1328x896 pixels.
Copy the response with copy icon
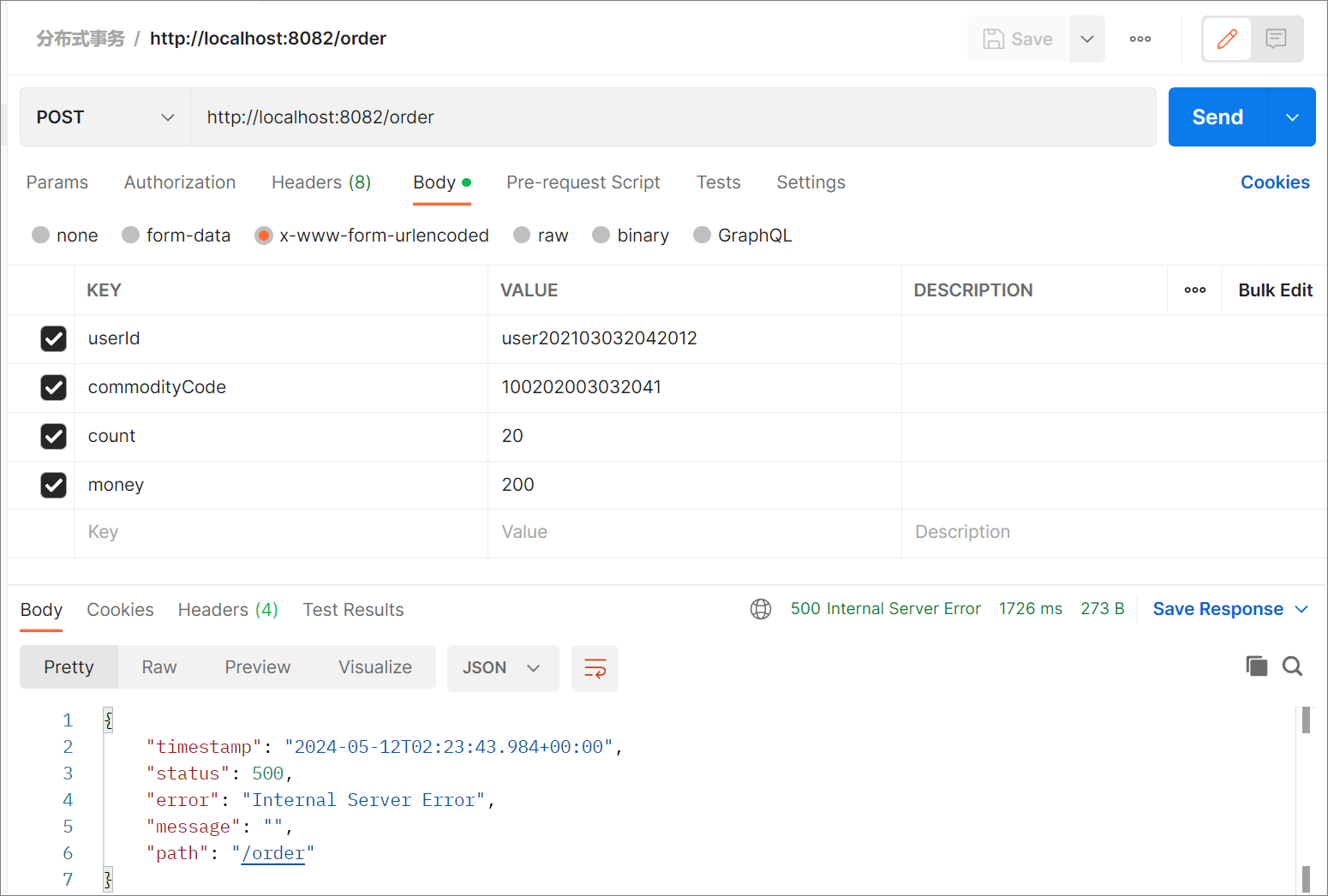(1257, 666)
